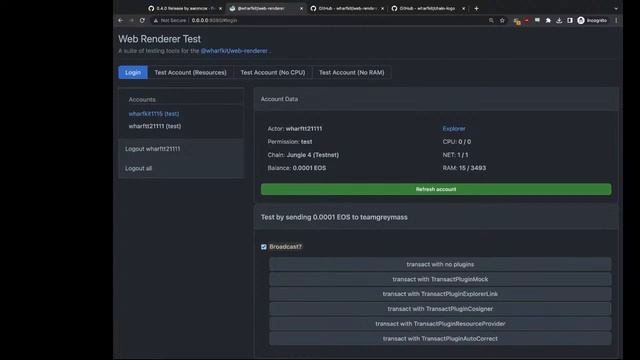Reload the page with the refresh icon
The image size is (640, 360).
tap(142, 20)
